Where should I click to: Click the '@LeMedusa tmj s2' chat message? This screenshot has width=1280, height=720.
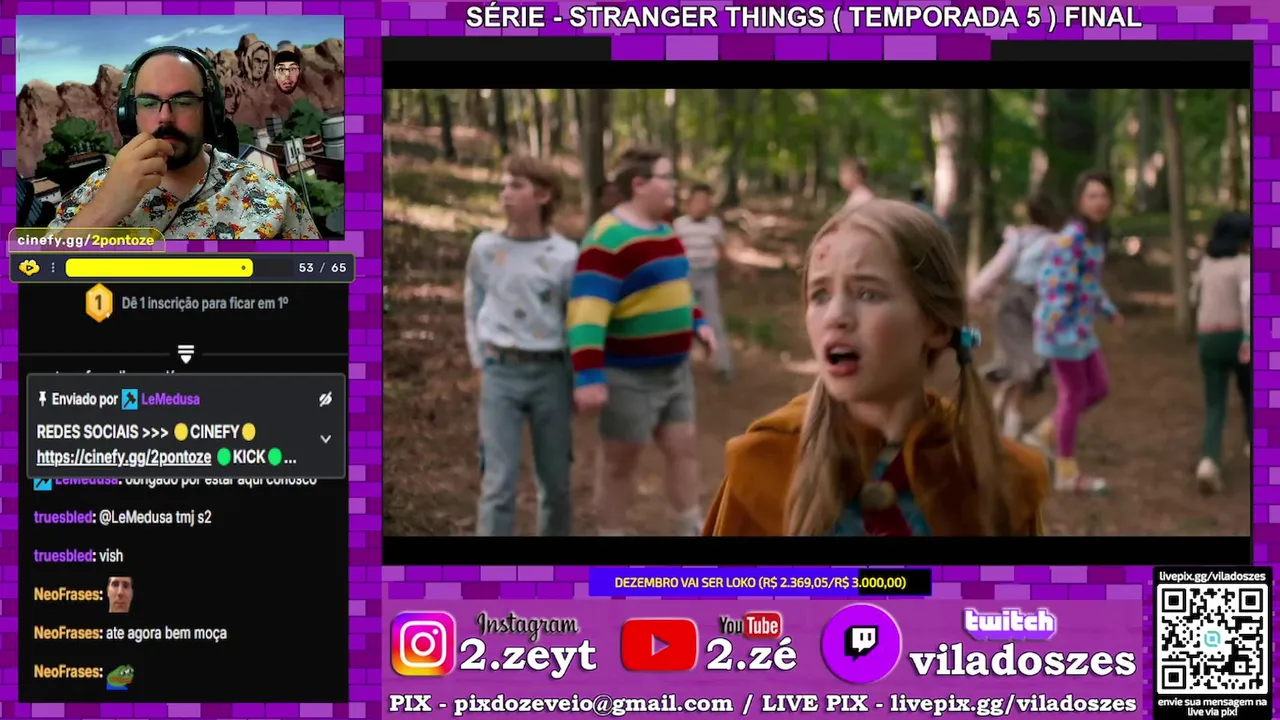pos(154,517)
